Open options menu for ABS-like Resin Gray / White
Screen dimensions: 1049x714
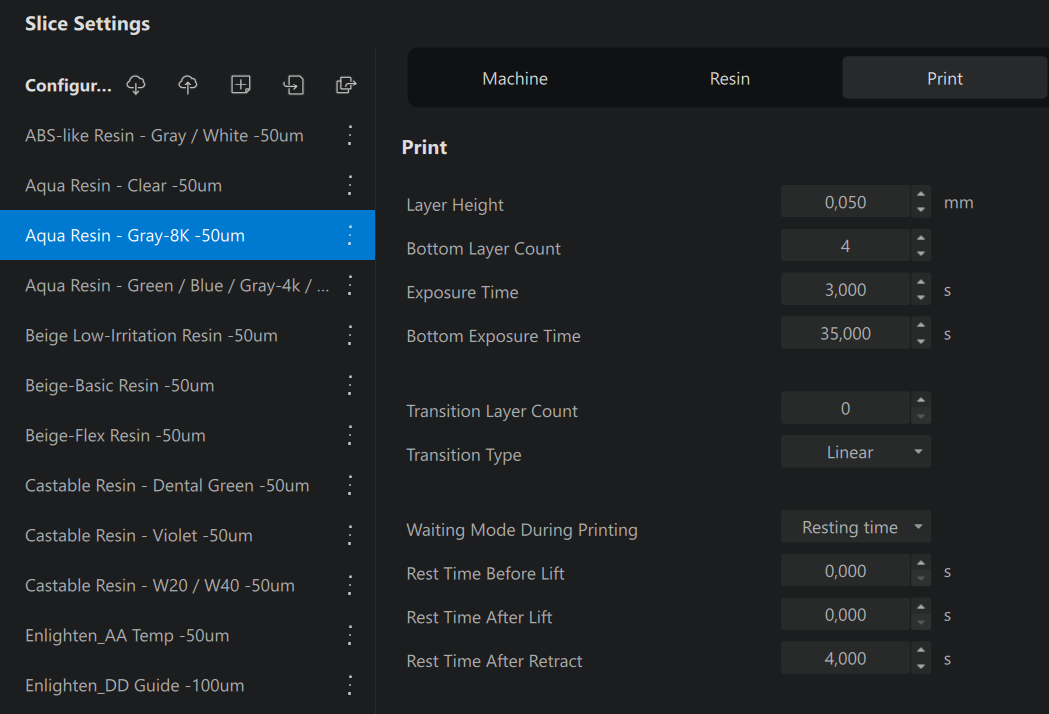[350, 135]
